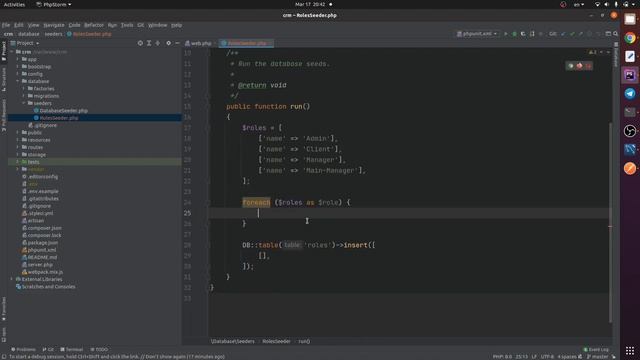This screenshot has width=640, height=360.
Task: Expand the bootstrap folder
Action: 18,67
